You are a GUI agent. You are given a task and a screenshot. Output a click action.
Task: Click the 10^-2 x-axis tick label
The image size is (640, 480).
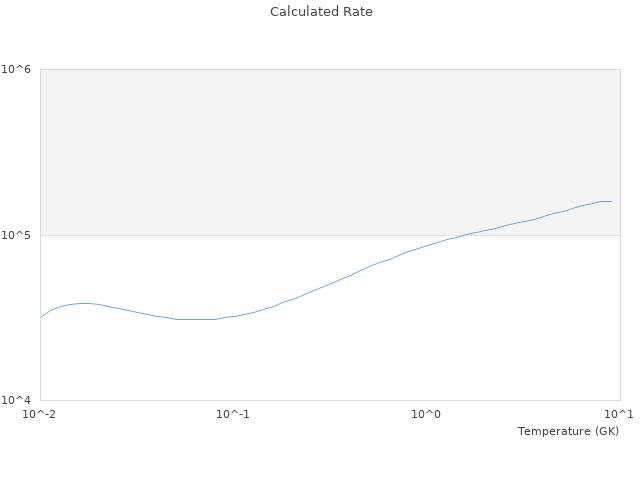coord(40,414)
